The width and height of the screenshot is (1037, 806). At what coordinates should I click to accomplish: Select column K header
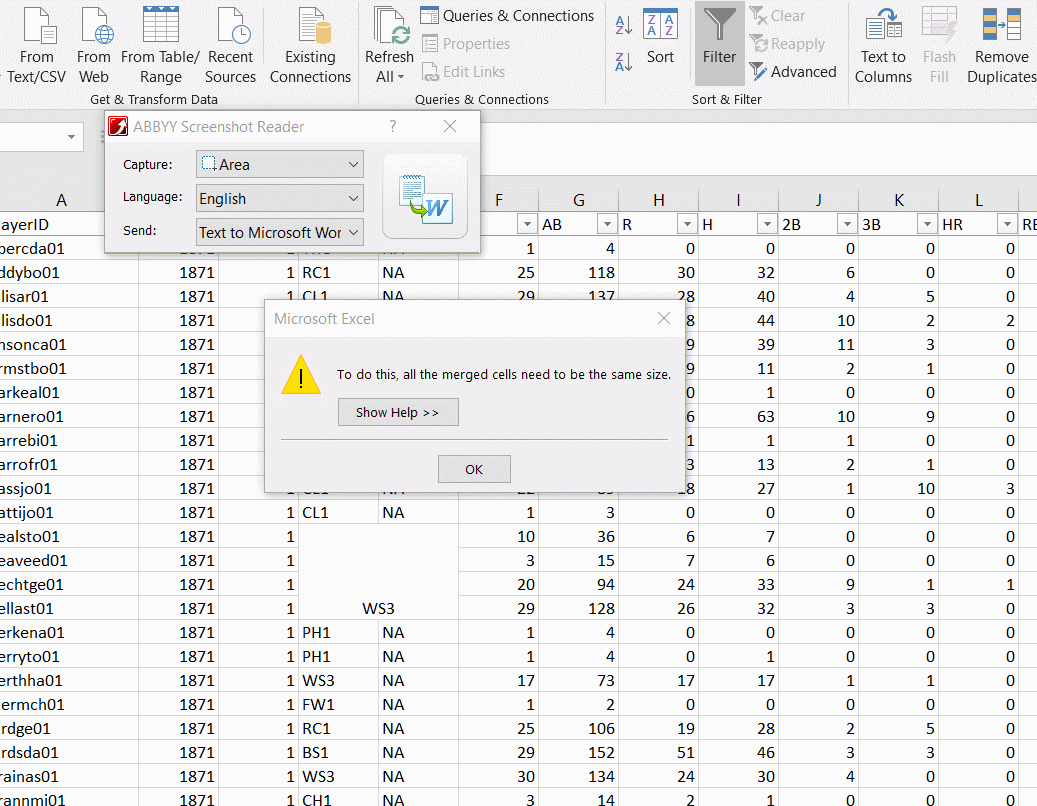tap(899, 200)
